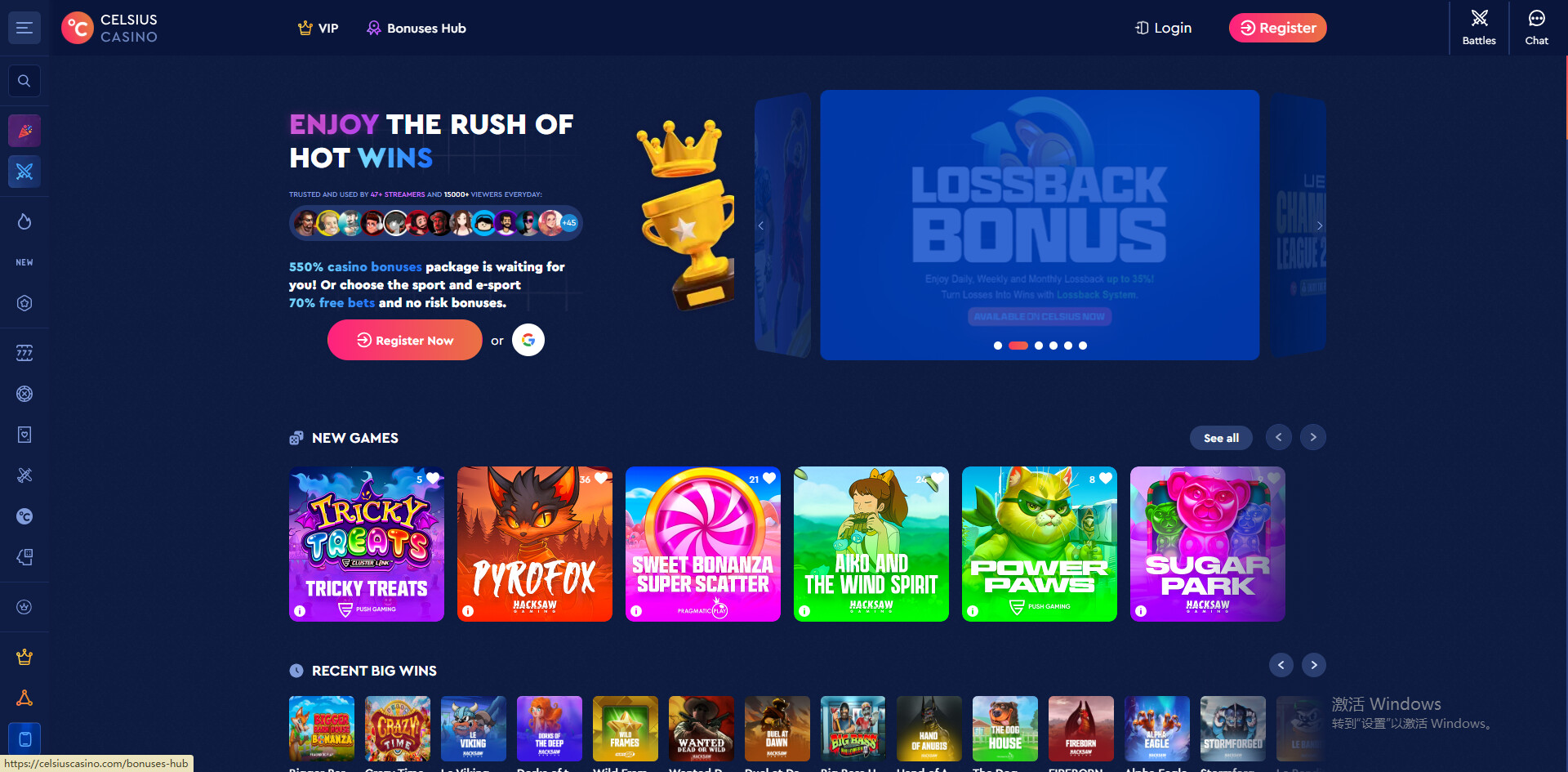Viewport: 1568px width, 772px height.
Task: Favorite the Tricky Treats game heart
Action: [x=433, y=479]
